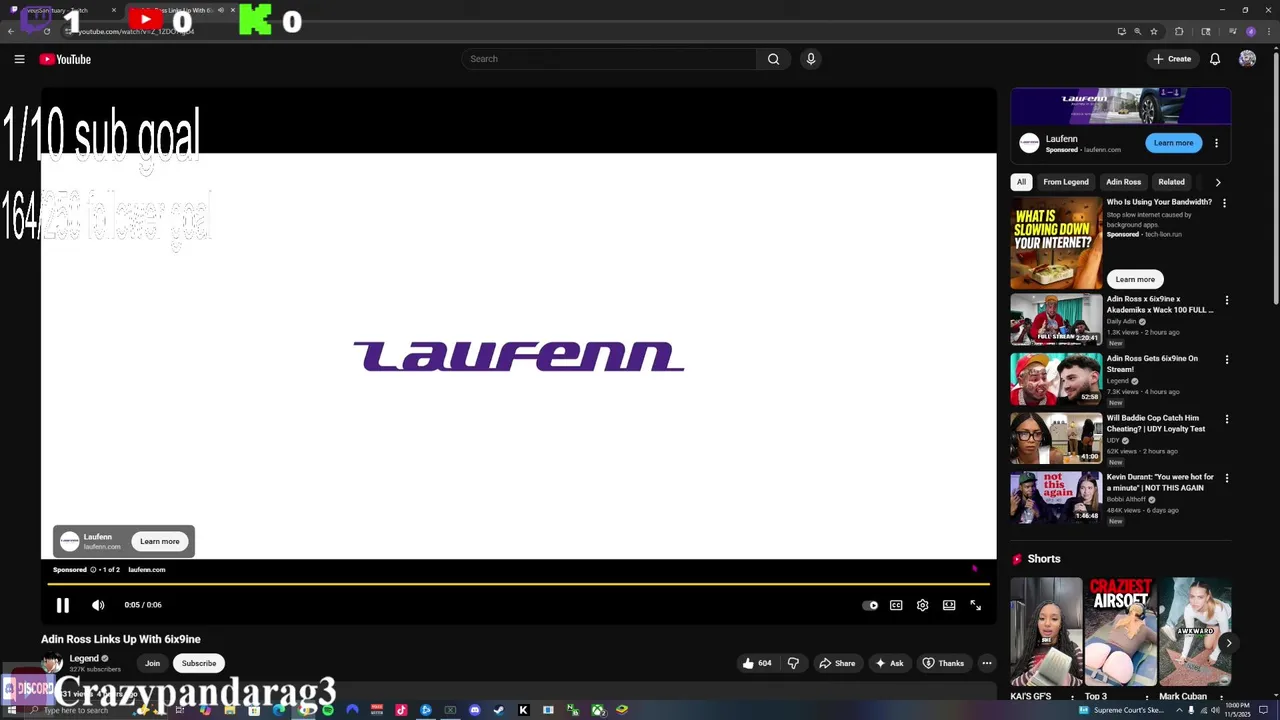Open menu for 'Adin Ross x 6ix9ine x Akademiks' video
Screen dimensions: 1280x720
point(1227,300)
